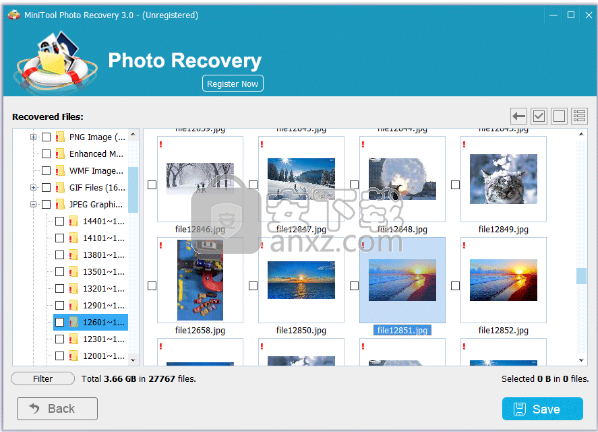Select the highlighted file12851.jpg thumbnail

click(402, 280)
